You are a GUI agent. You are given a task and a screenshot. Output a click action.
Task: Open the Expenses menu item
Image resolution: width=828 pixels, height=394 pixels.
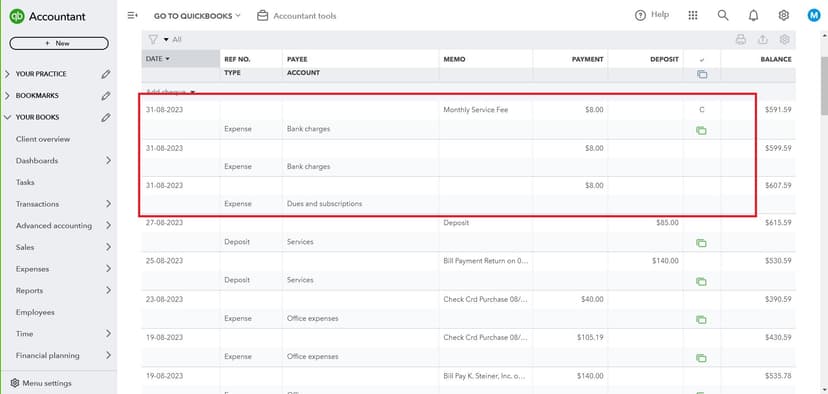click(x=32, y=269)
